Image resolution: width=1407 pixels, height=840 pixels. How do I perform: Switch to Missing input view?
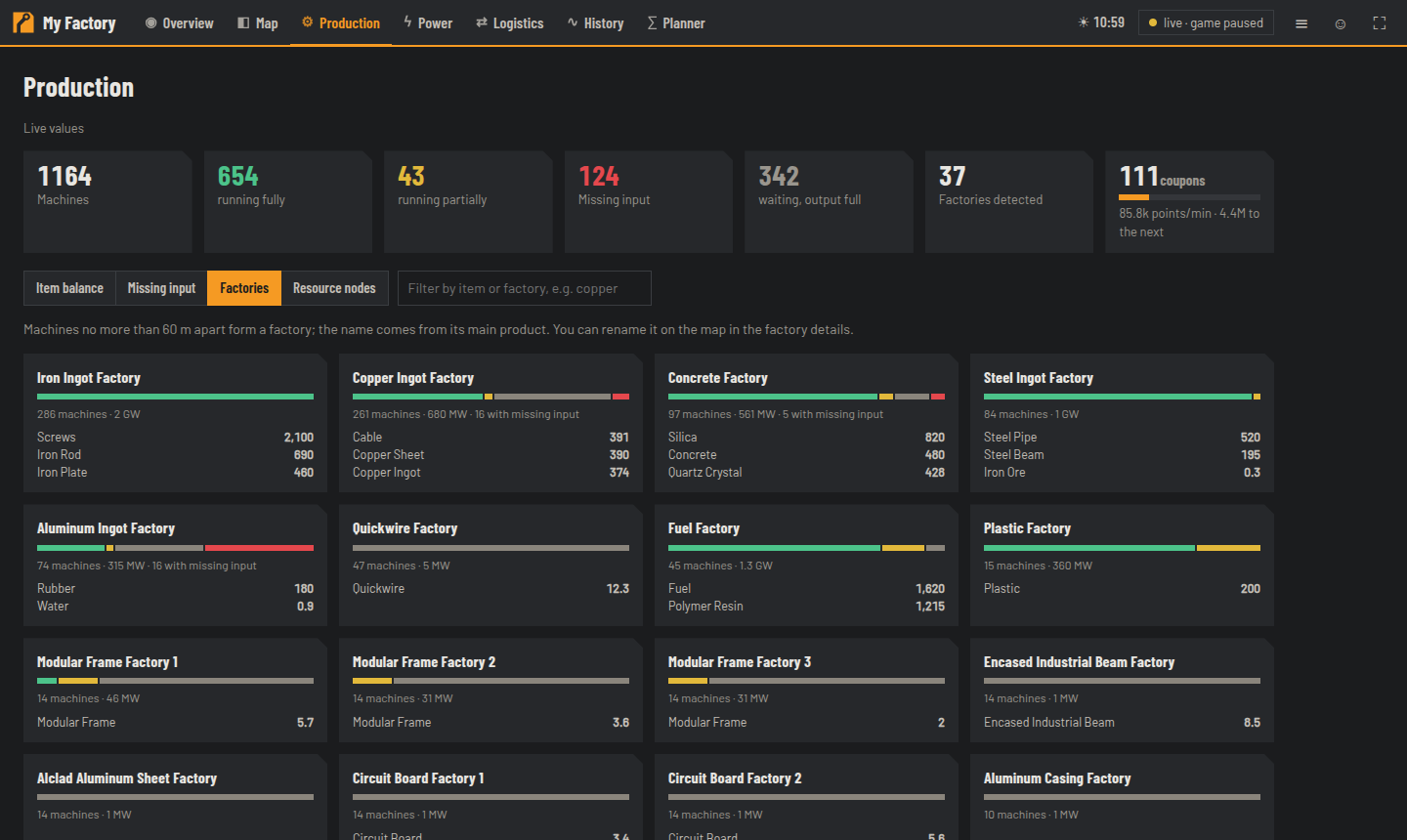tap(161, 288)
